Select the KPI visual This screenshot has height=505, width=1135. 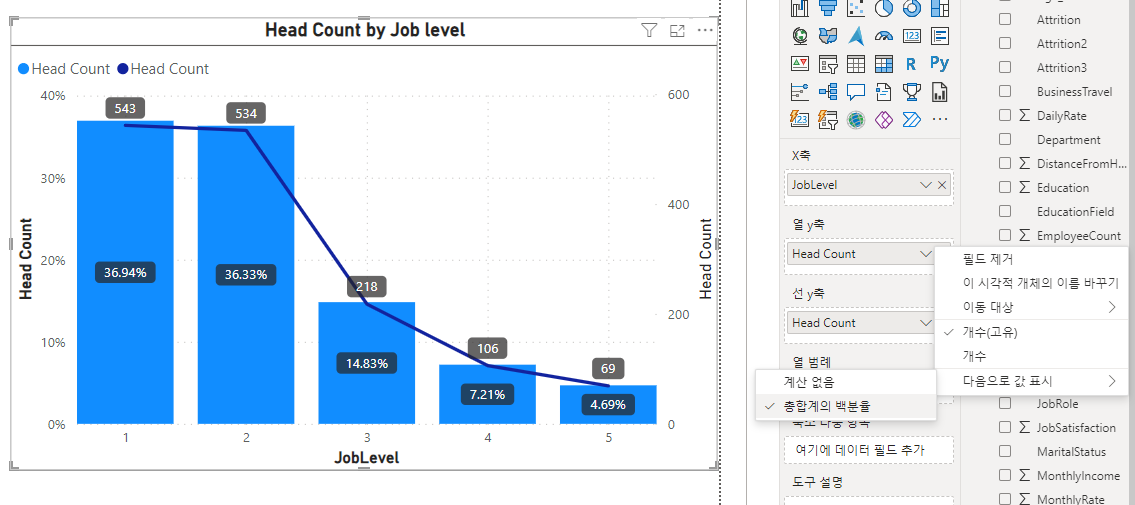pos(800,64)
